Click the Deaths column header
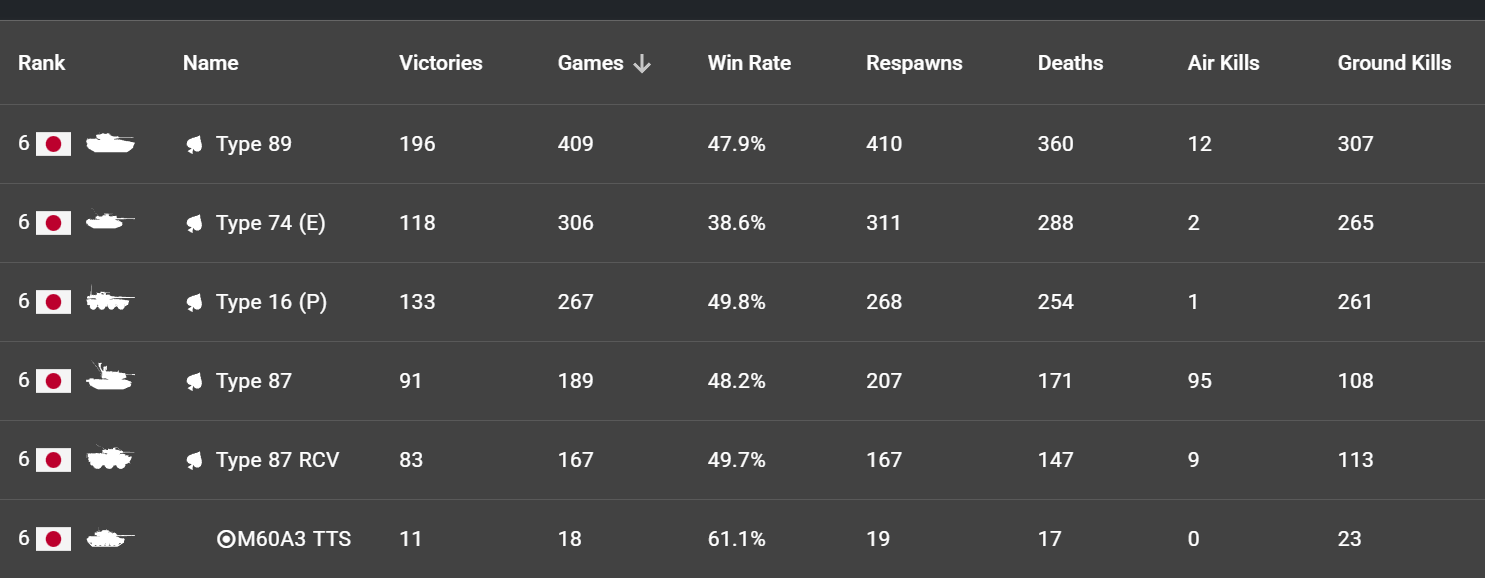The height and width of the screenshot is (584, 1485). tap(1070, 63)
